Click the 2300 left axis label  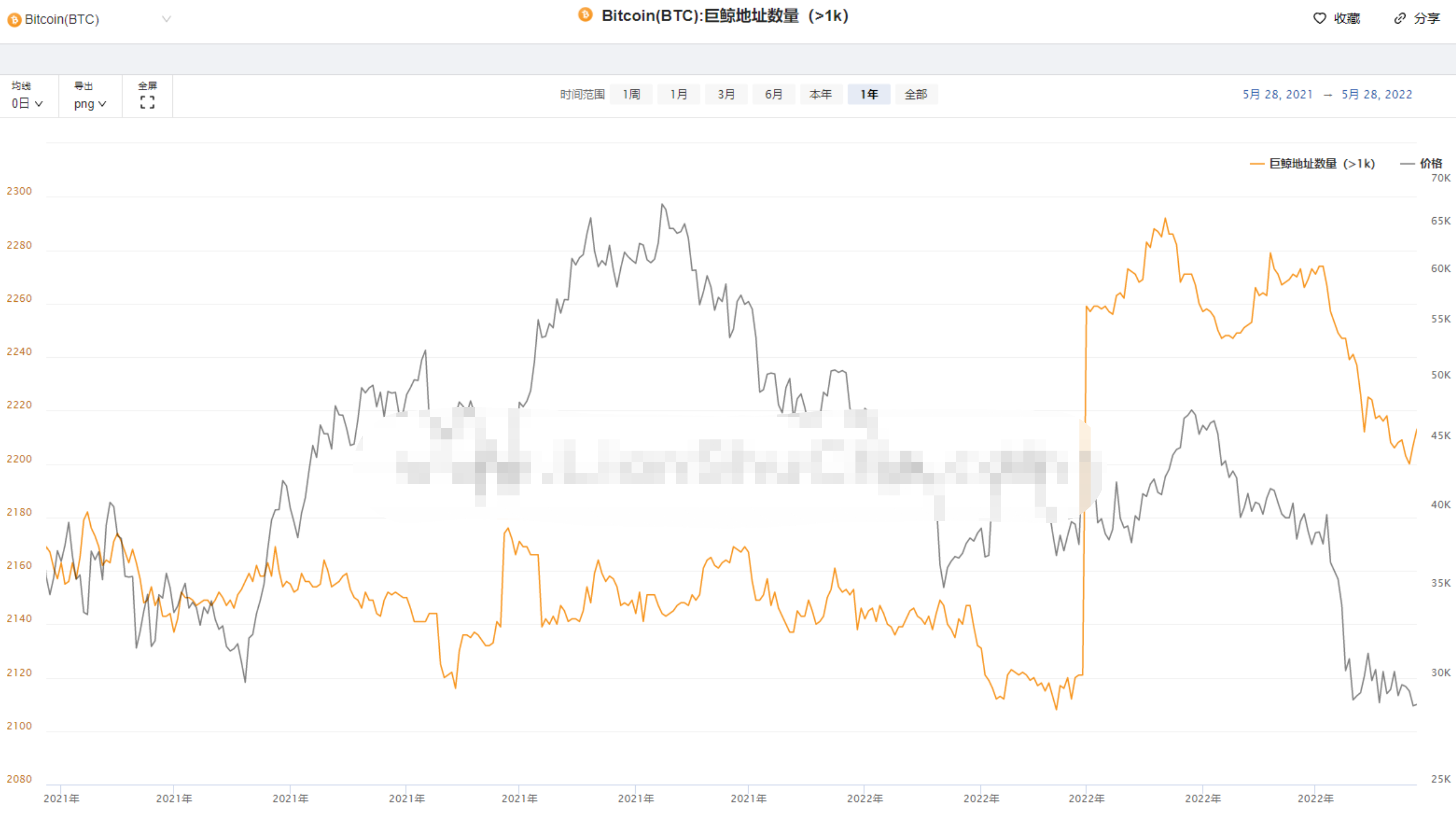pos(19,191)
